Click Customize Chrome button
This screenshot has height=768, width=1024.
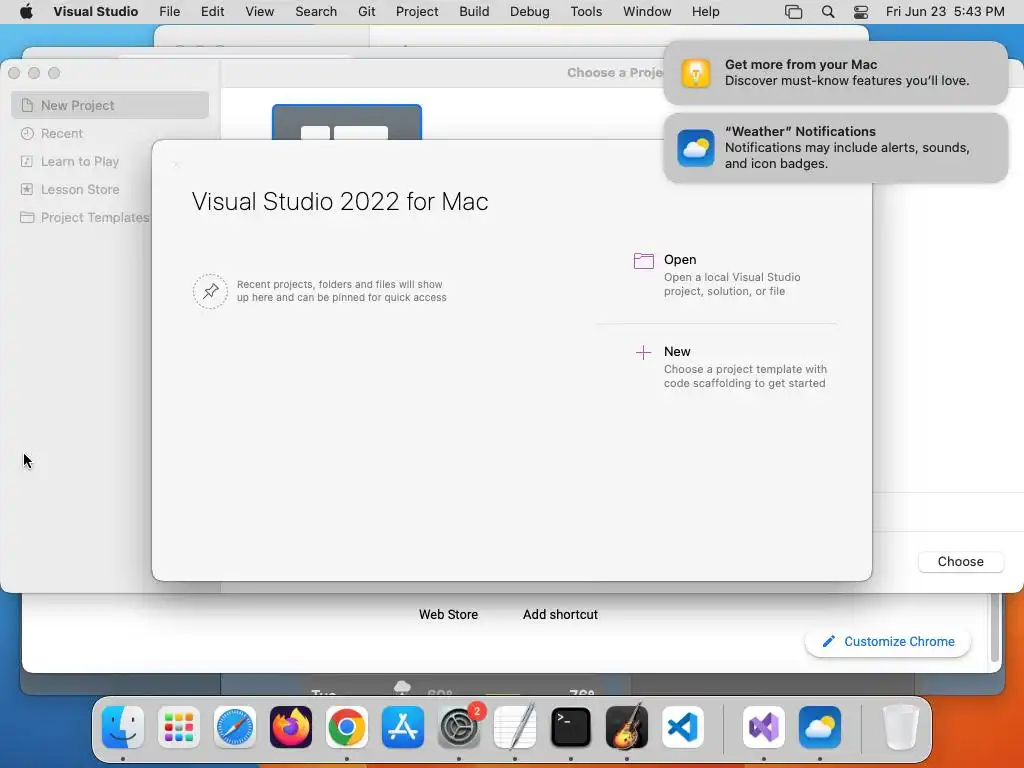coord(888,641)
